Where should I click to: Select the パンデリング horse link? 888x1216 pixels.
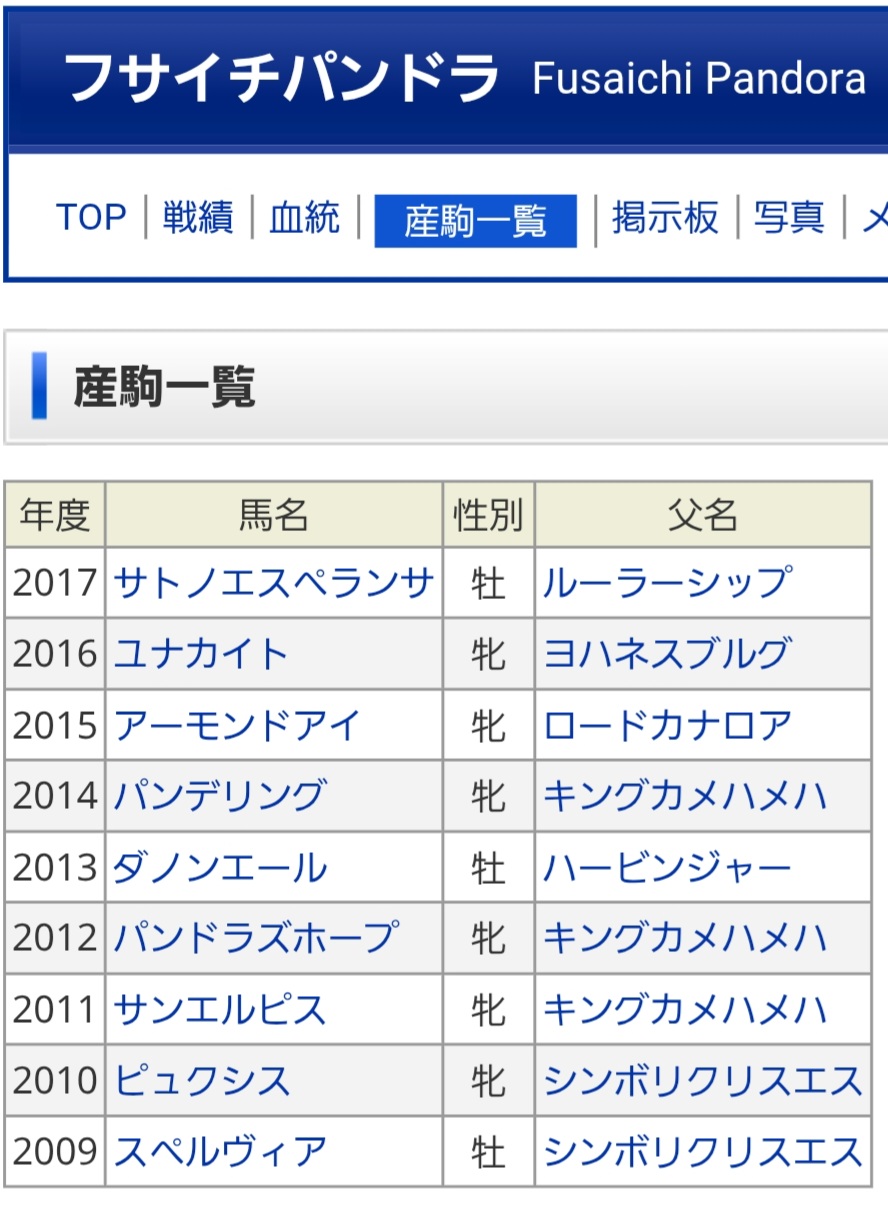coord(220,796)
